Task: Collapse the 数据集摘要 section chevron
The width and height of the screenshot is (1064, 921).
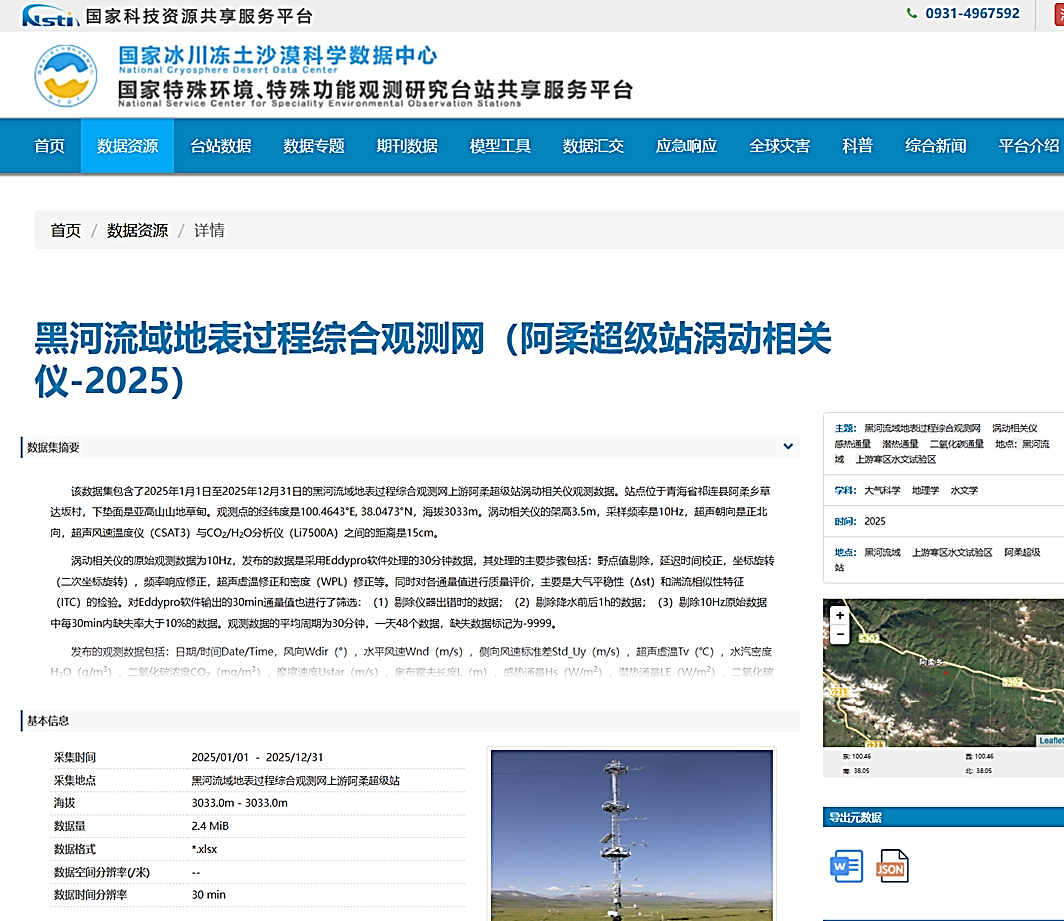Action: (x=788, y=447)
